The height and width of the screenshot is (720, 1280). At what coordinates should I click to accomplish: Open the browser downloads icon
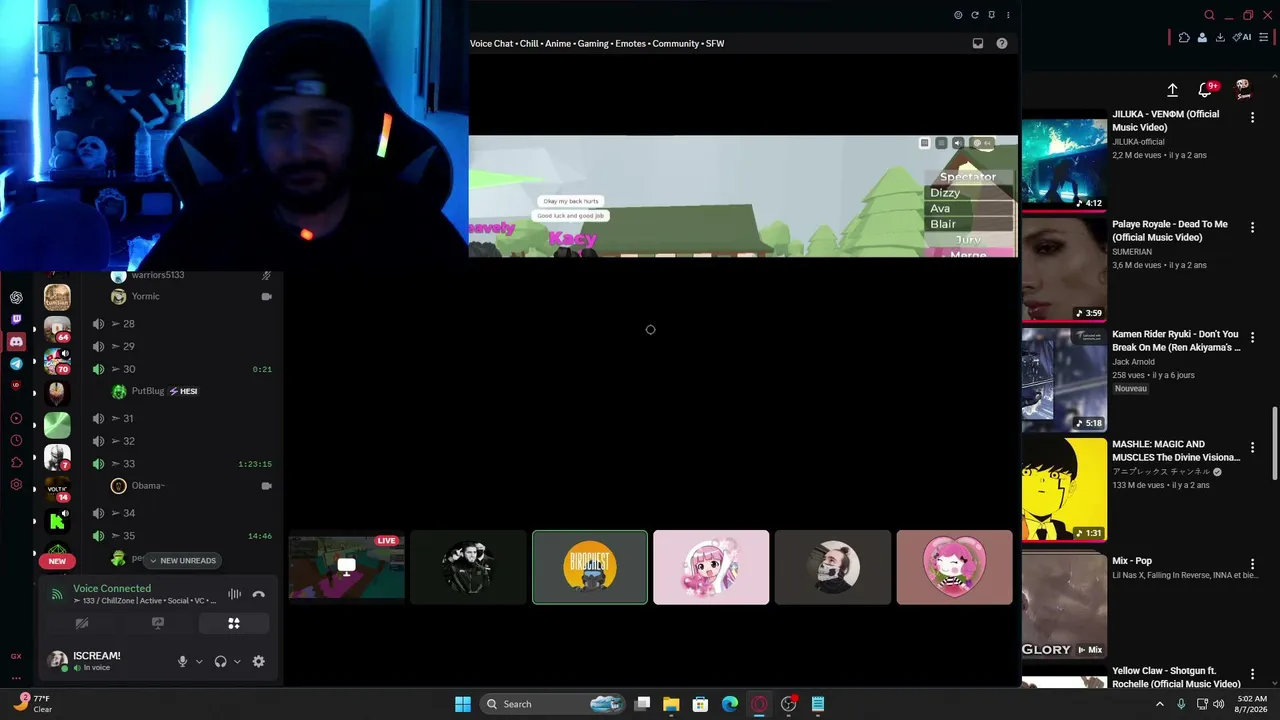click(1220, 37)
